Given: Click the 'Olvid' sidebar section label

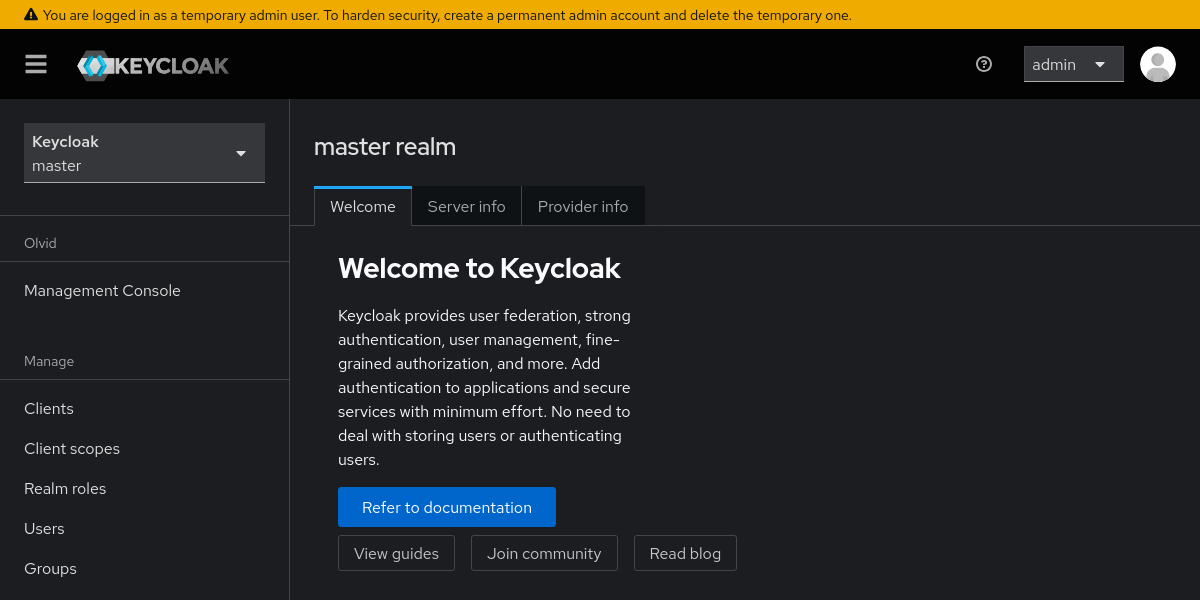Looking at the screenshot, I should tap(40, 243).
